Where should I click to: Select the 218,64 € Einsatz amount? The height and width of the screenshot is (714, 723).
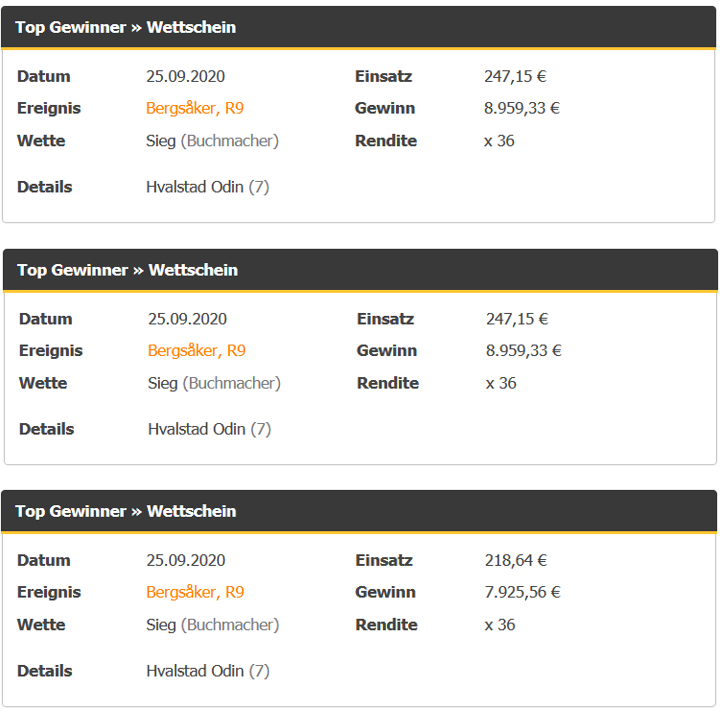coord(516,560)
